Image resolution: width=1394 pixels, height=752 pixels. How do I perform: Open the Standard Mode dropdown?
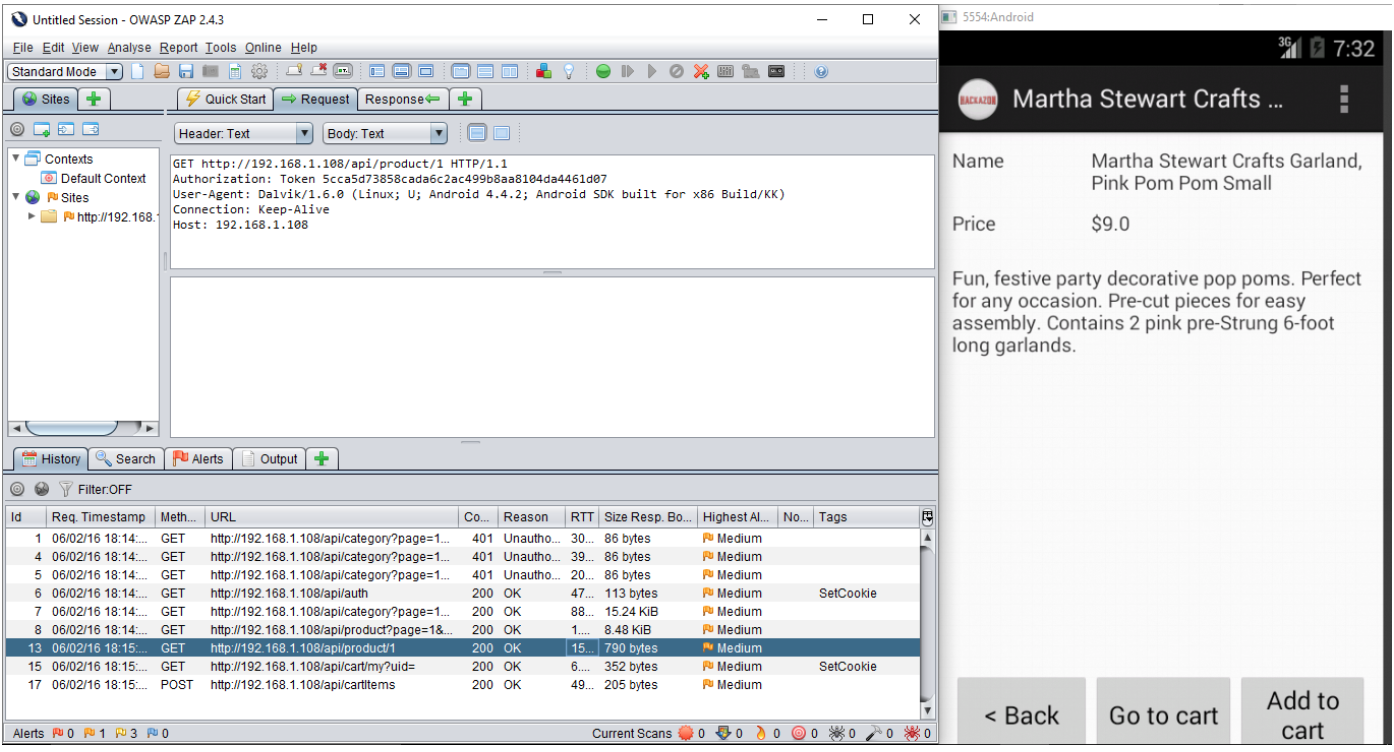65,72
